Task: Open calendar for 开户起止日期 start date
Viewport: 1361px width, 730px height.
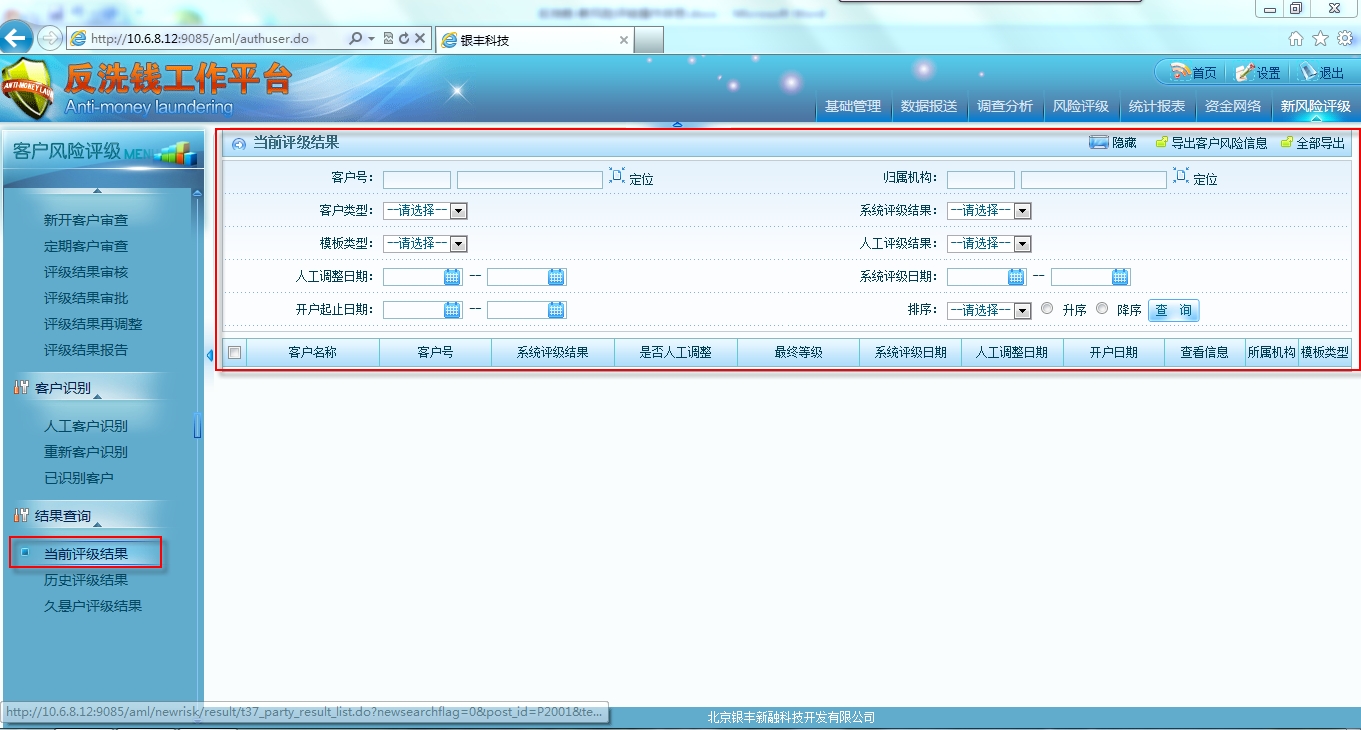Action: click(453, 310)
